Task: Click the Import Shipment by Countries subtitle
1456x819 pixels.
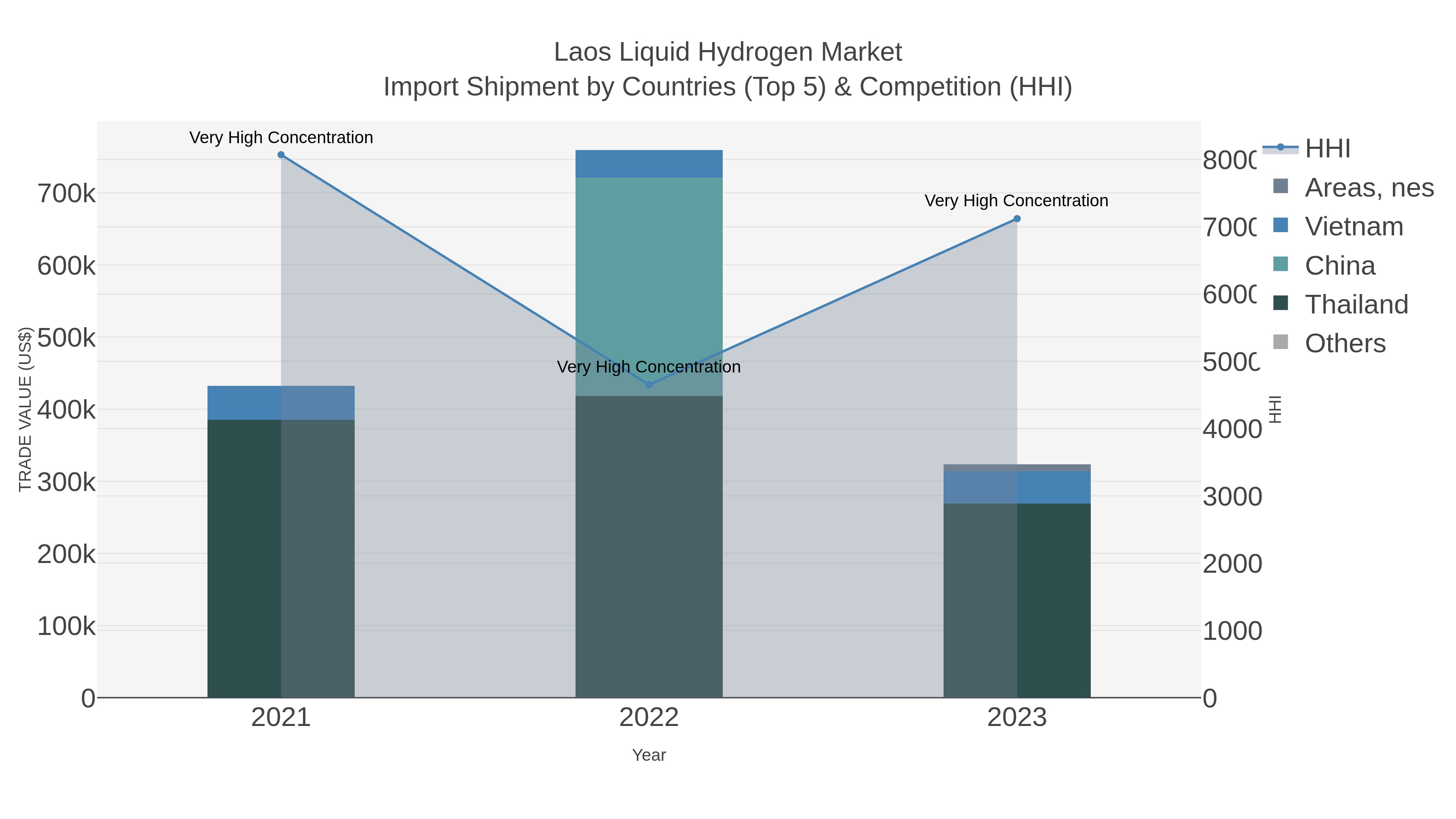Action: point(728,87)
